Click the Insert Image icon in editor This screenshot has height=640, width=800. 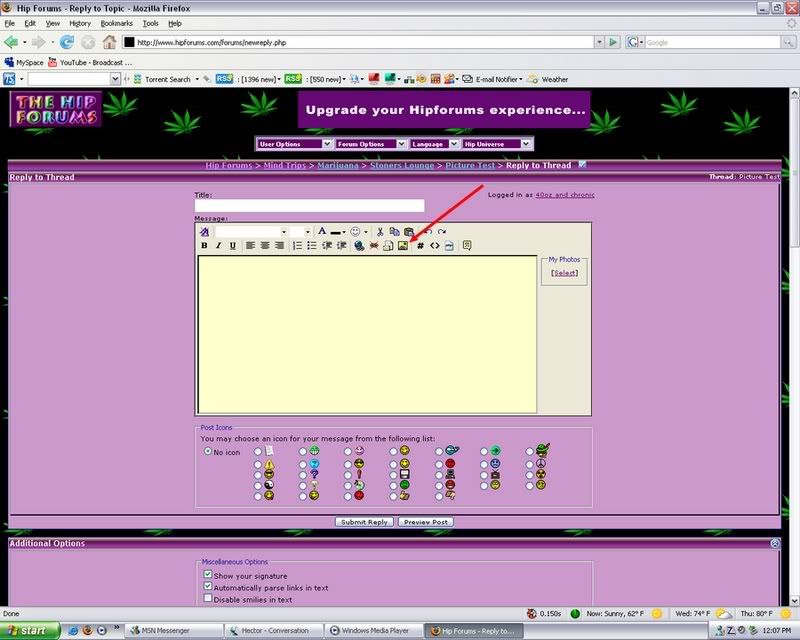coord(402,245)
